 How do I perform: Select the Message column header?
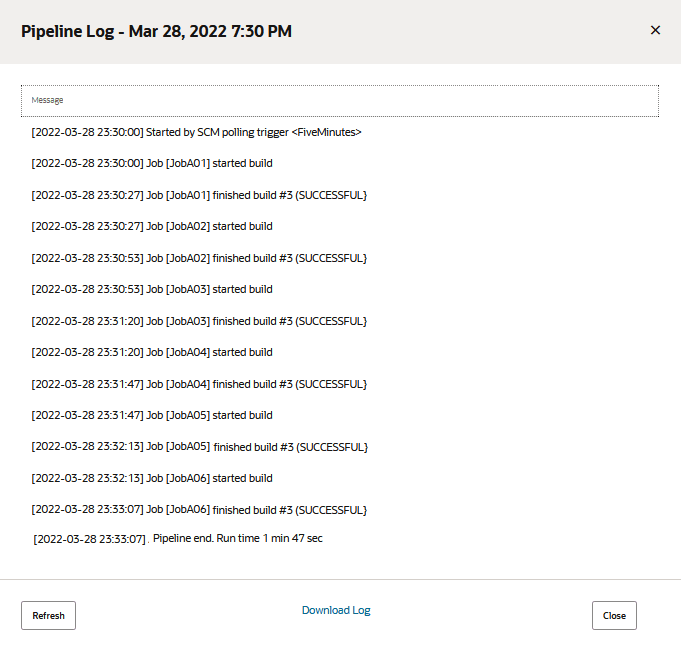click(x=340, y=101)
